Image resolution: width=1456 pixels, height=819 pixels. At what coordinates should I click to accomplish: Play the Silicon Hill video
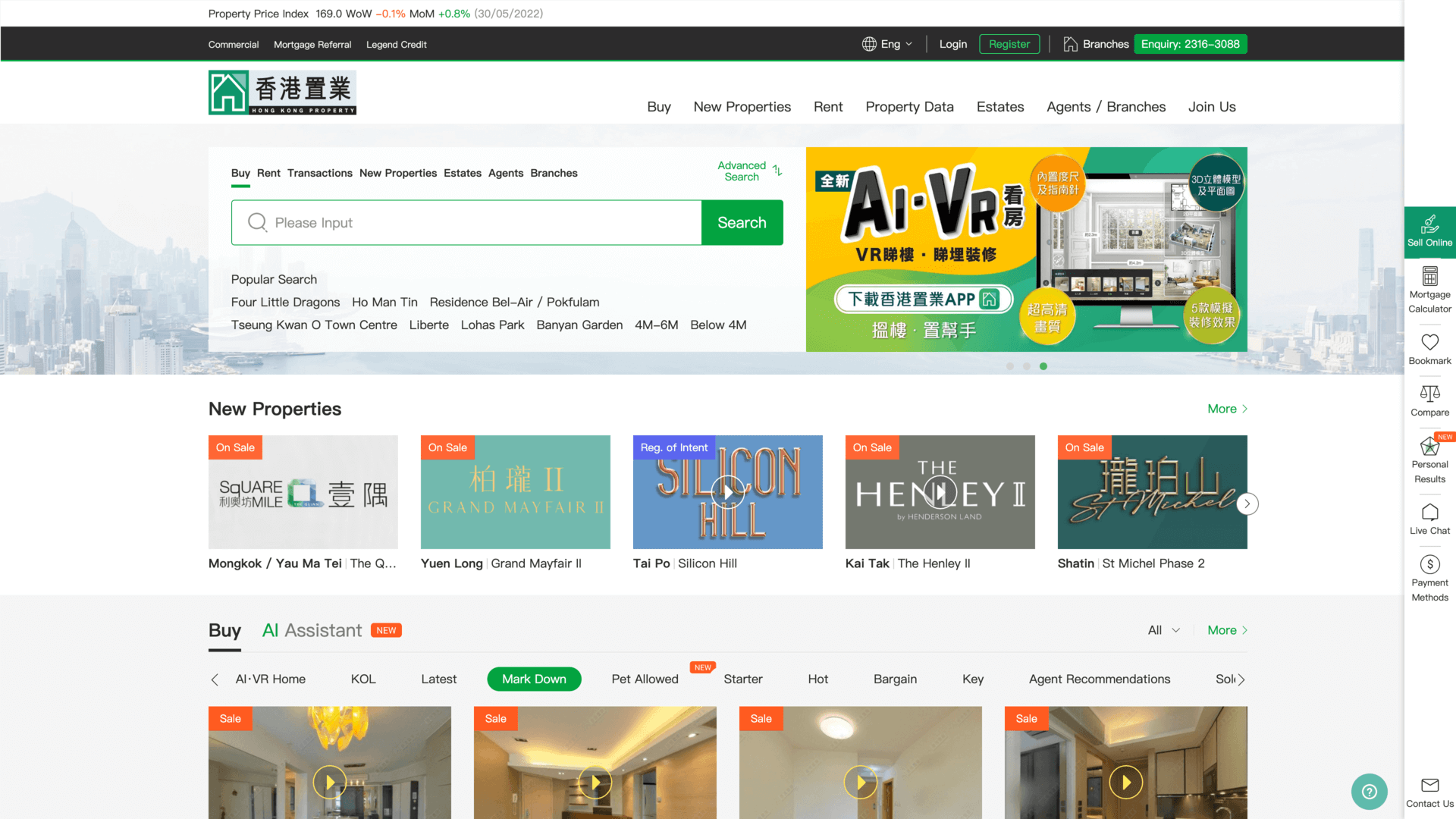(x=727, y=492)
